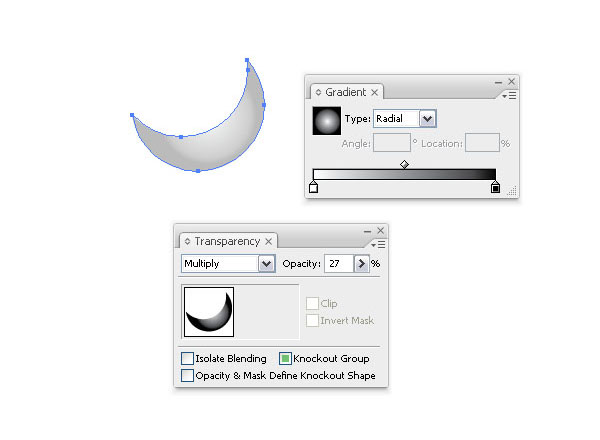The width and height of the screenshot is (600, 440).
Task: Close the Gradient panel window
Action: tap(512, 81)
